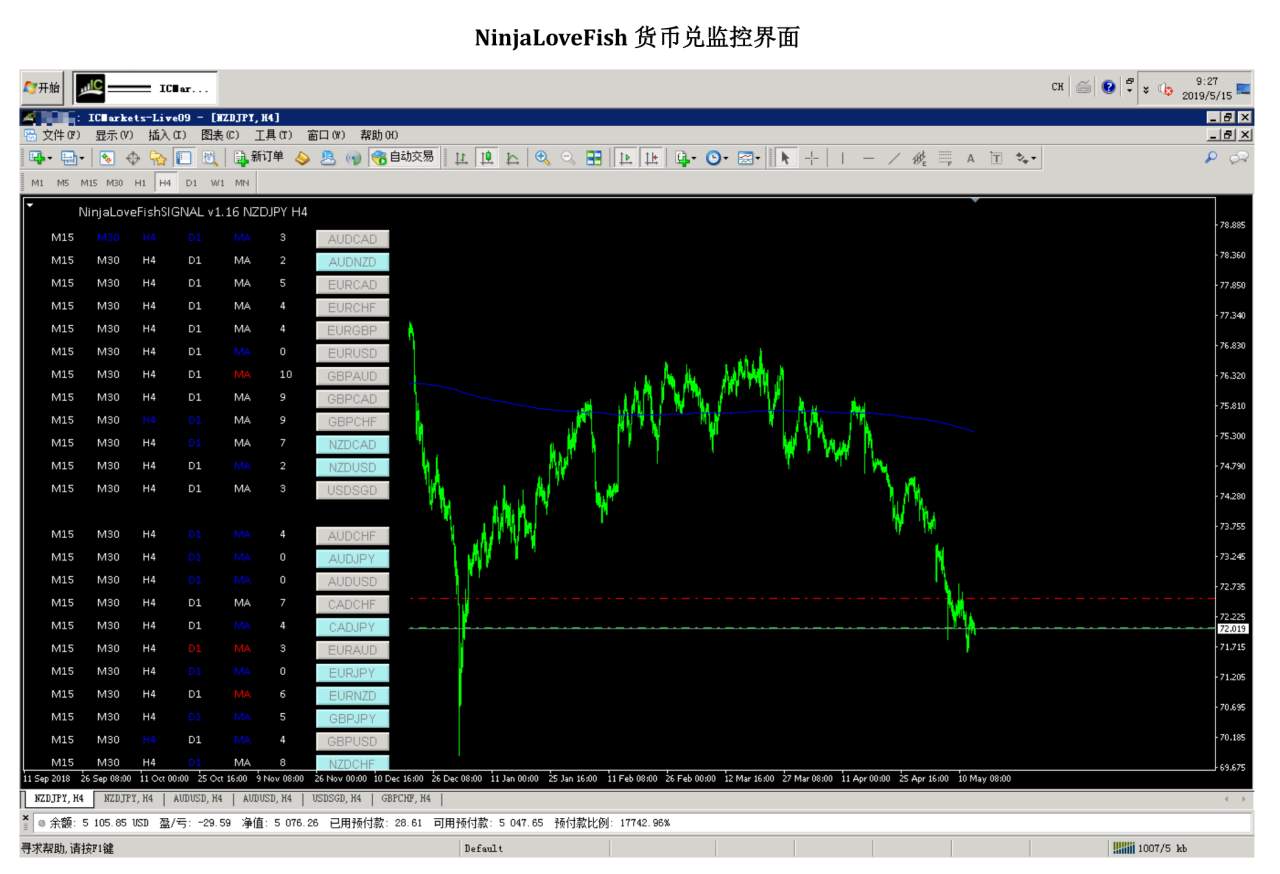
Task: Switch timeframe to MN
Action: (242, 183)
